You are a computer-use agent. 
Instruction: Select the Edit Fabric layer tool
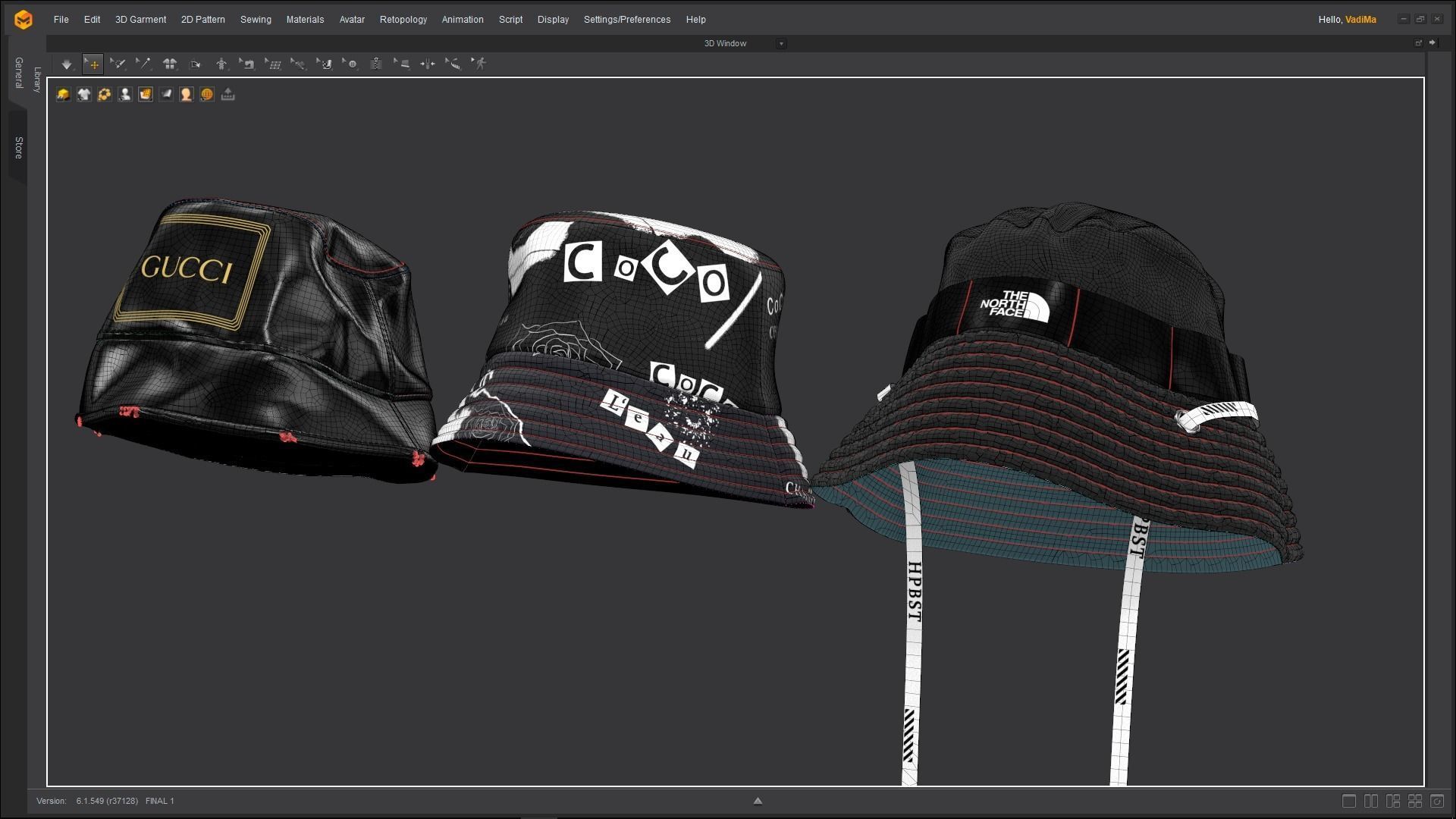pyautogui.click(x=402, y=64)
